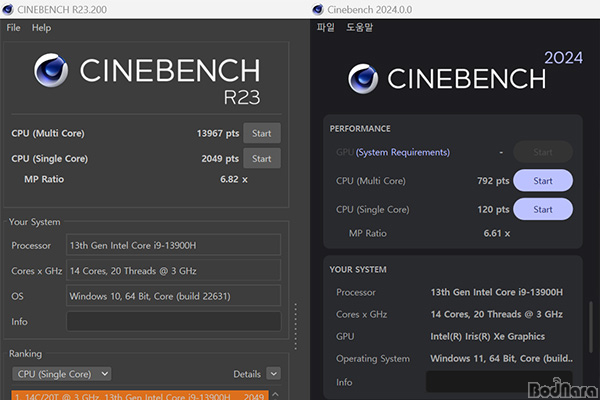
Task: Open the CPU (Single Core) ranking dropdown
Action: [62, 374]
